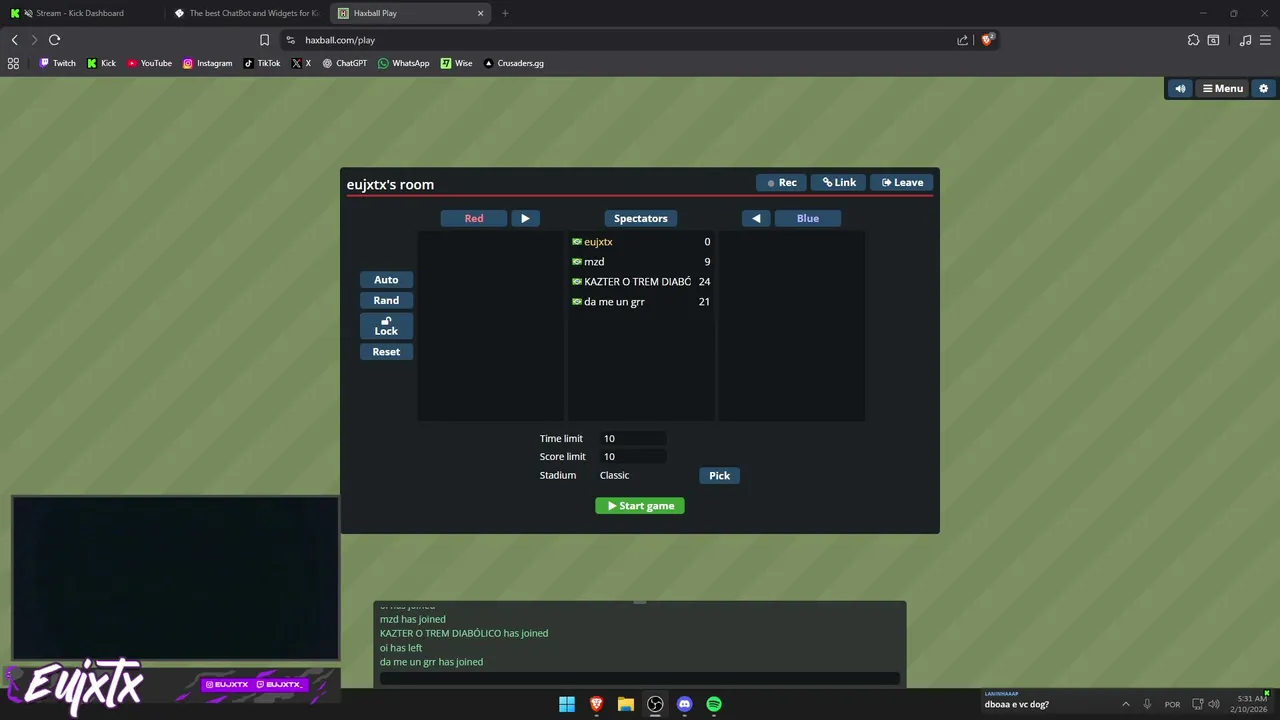Leave the room
Image resolution: width=1280 pixels, height=720 pixels.
902,183
